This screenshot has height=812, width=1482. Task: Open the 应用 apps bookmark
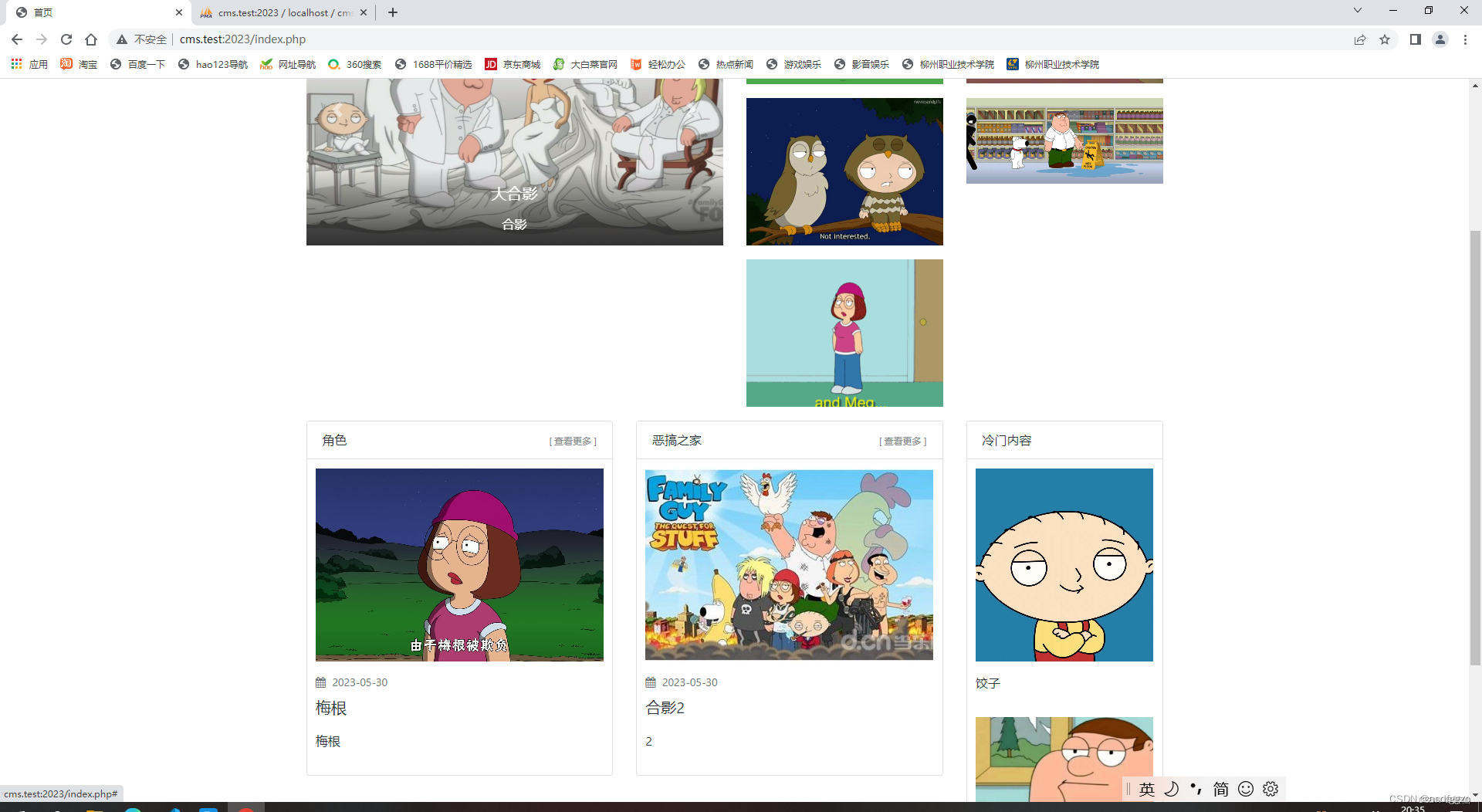tap(29, 64)
